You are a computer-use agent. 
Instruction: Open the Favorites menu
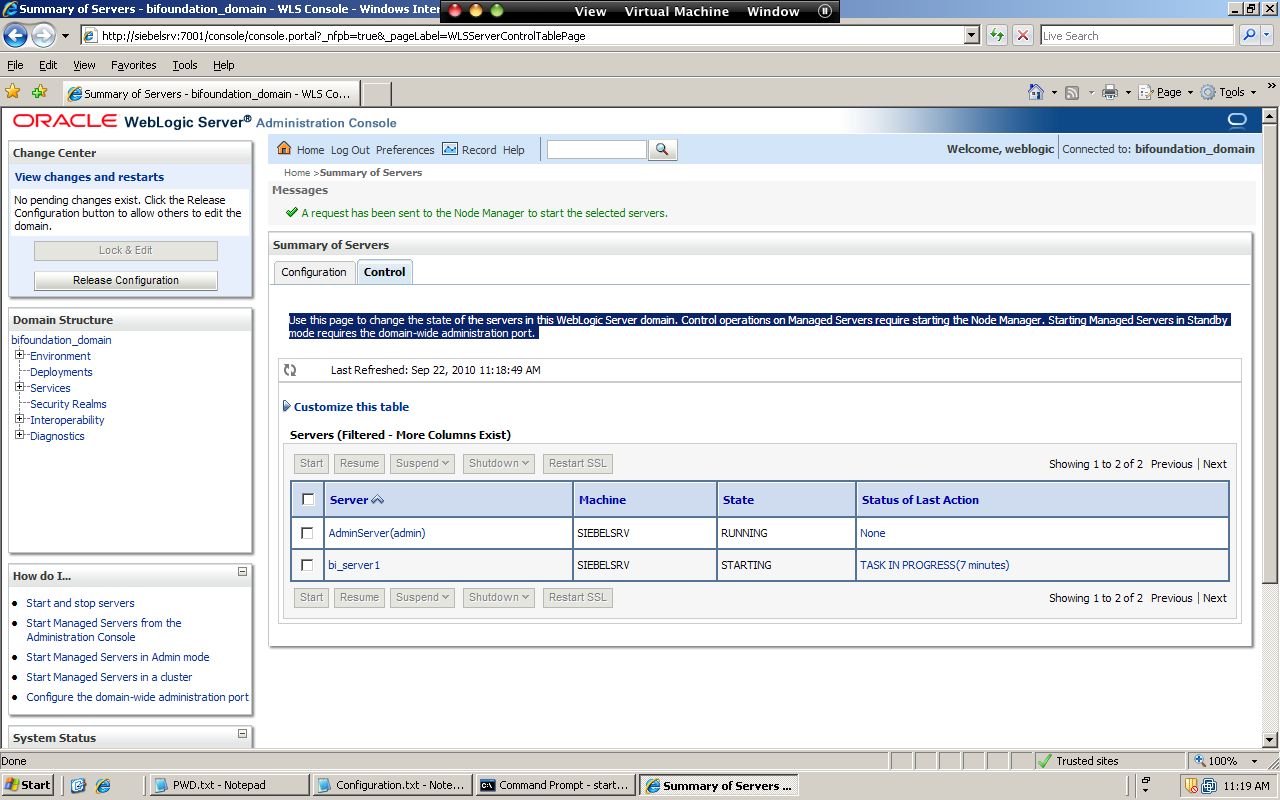(x=135, y=64)
